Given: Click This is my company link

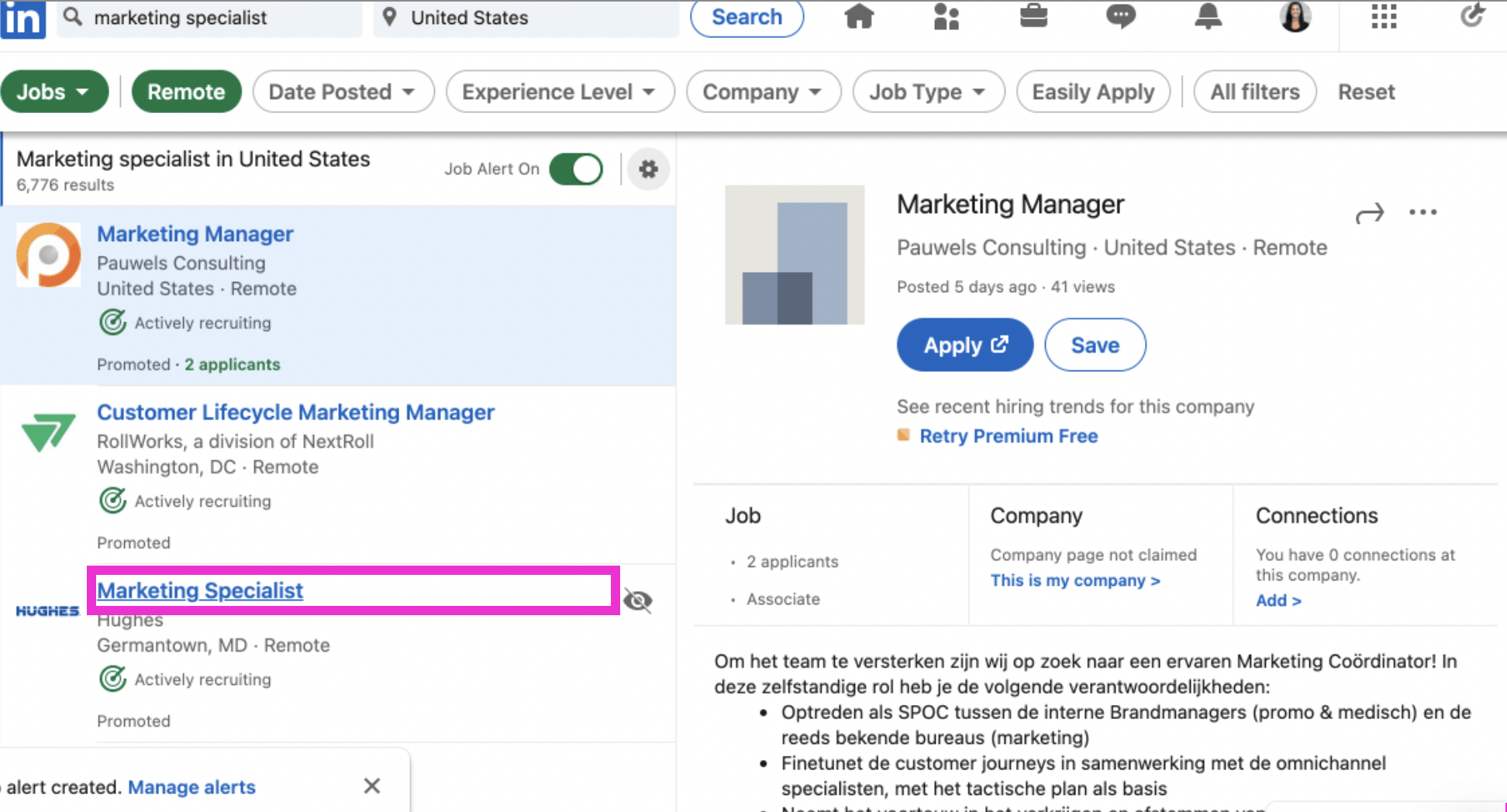Looking at the screenshot, I should tap(1074, 580).
